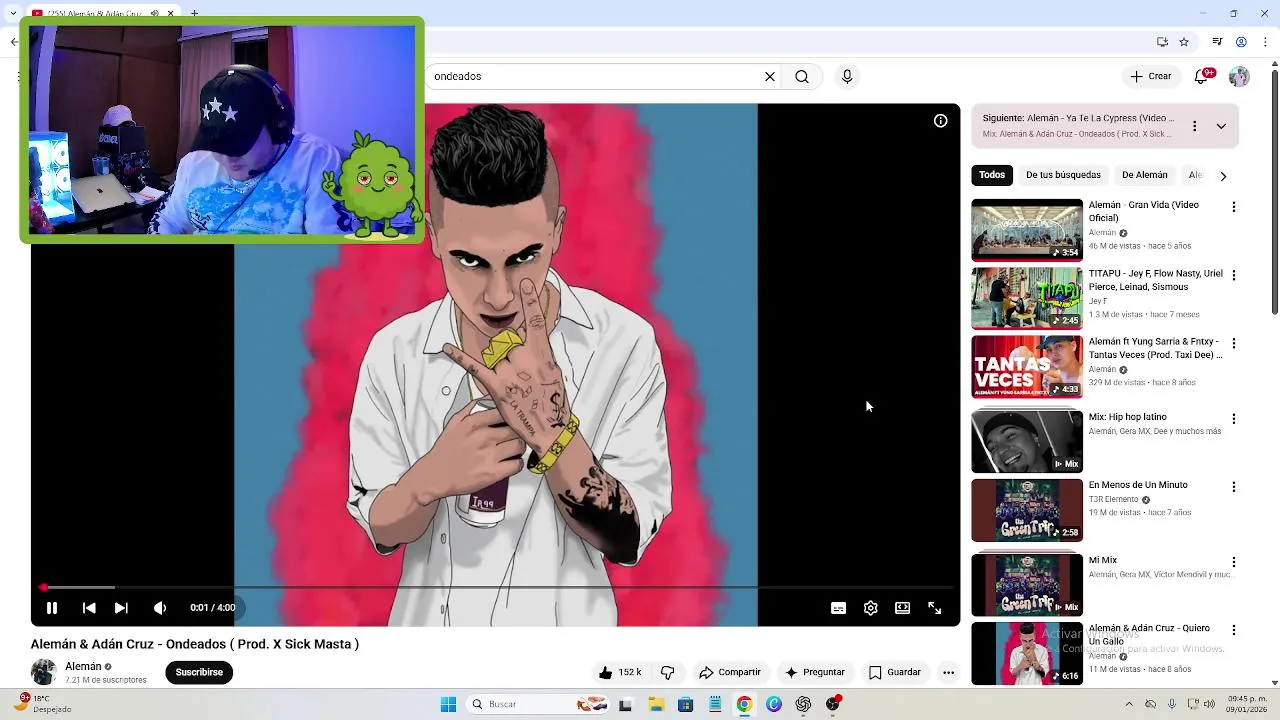The height and width of the screenshot is (720, 1280).
Task: Open options for En Menos de Un Minuto
Action: tap(1234, 487)
